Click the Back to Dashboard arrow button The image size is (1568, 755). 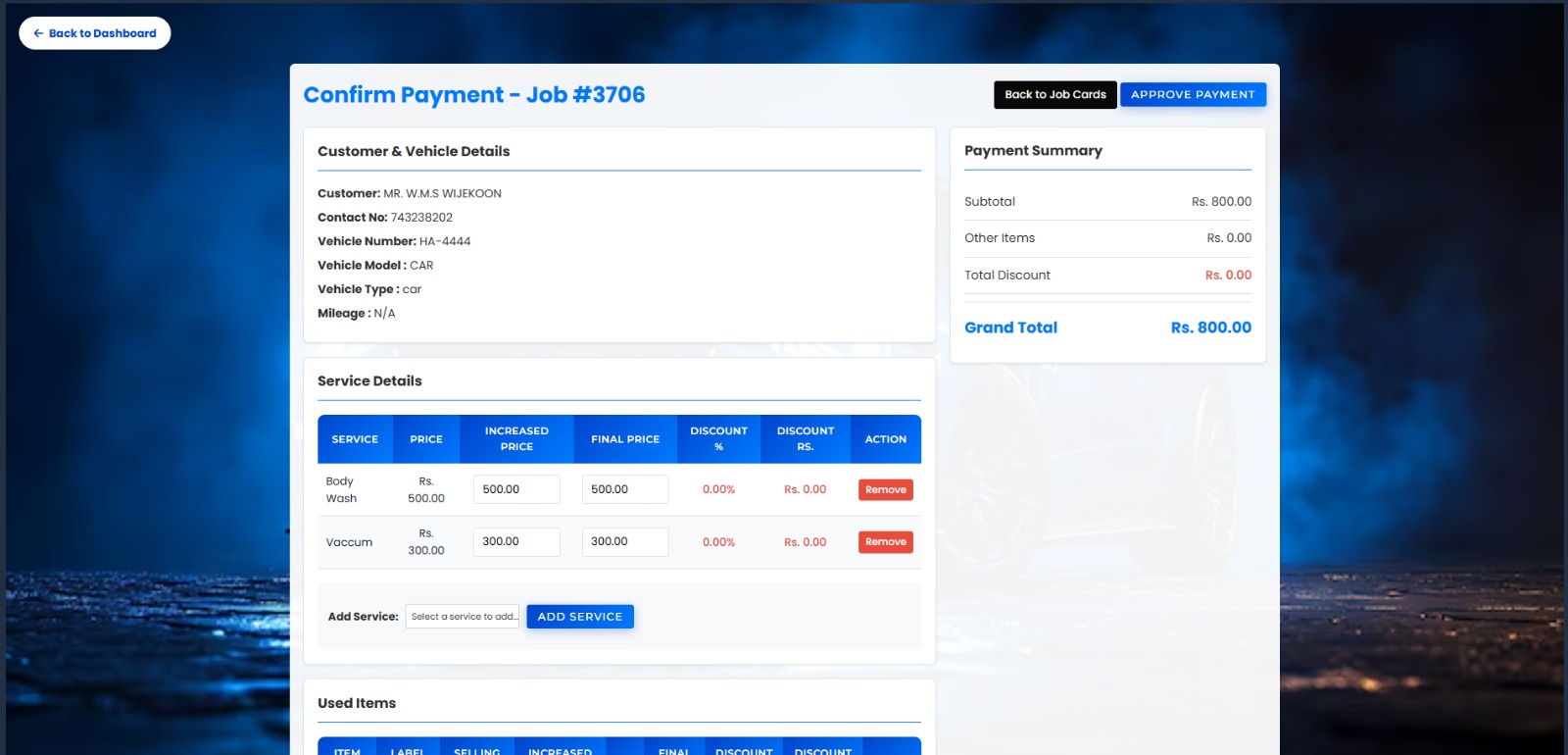94,33
